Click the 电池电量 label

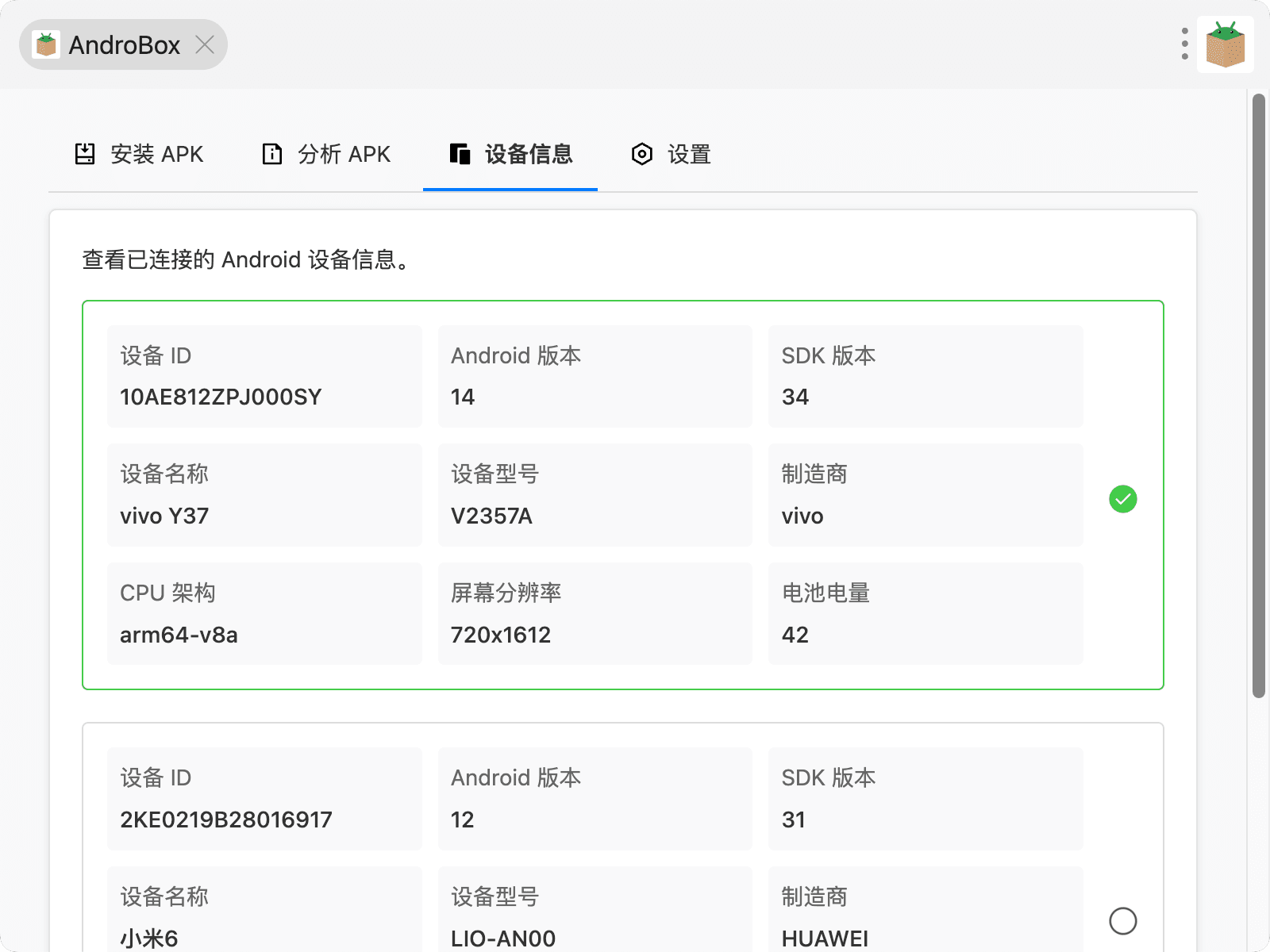[826, 593]
